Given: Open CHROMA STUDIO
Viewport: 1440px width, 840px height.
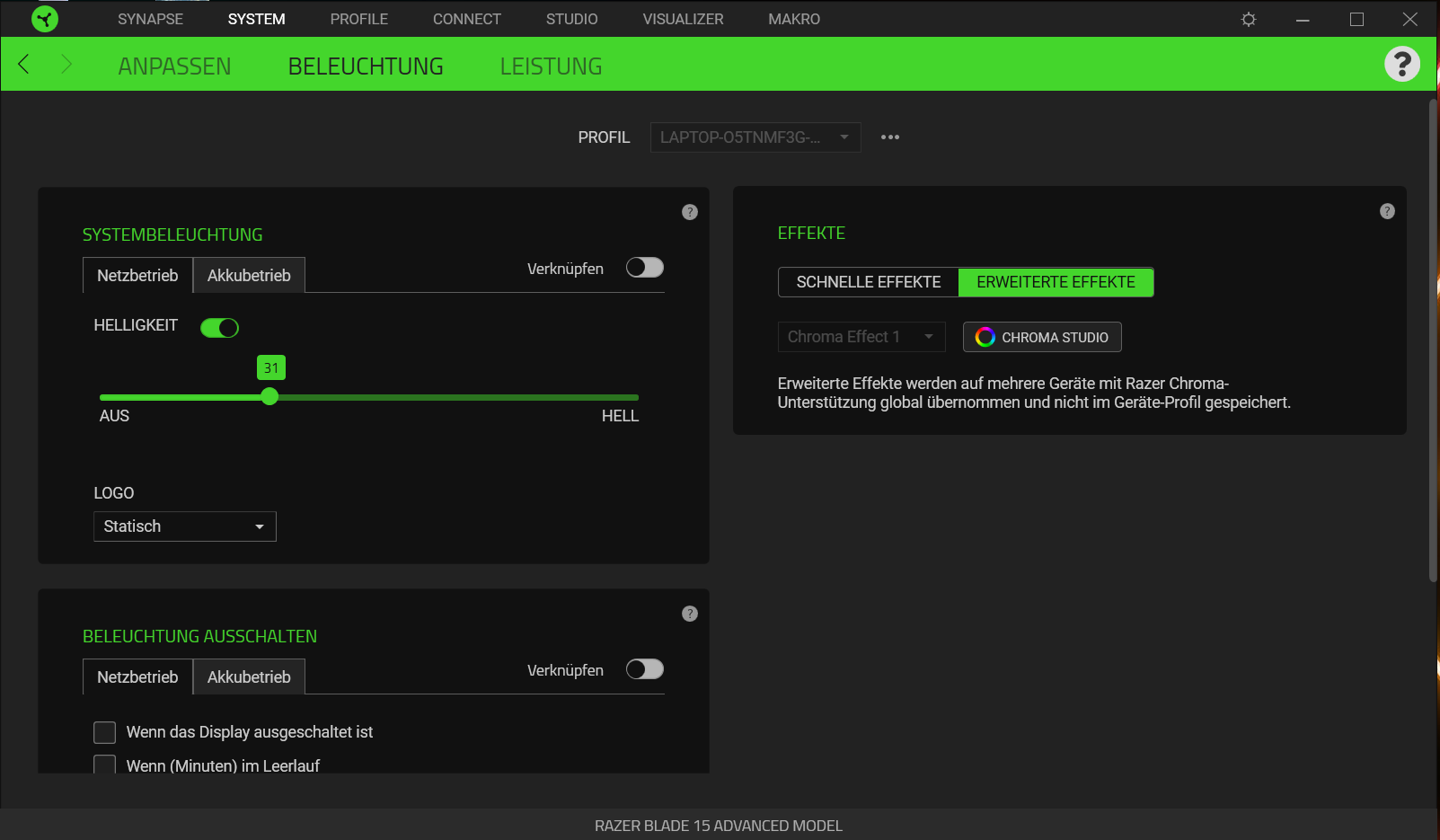Looking at the screenshot, I should click(x=1042, y=337).
